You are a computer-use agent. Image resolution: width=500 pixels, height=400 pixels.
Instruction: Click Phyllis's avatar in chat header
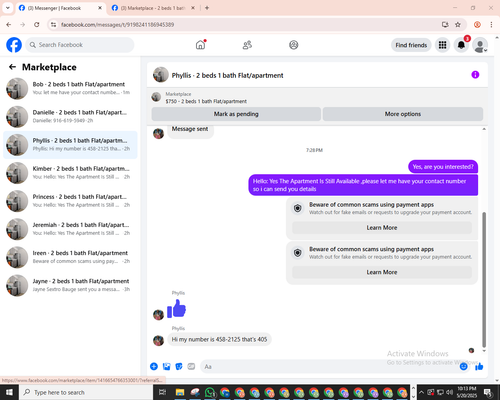point(161,75)
